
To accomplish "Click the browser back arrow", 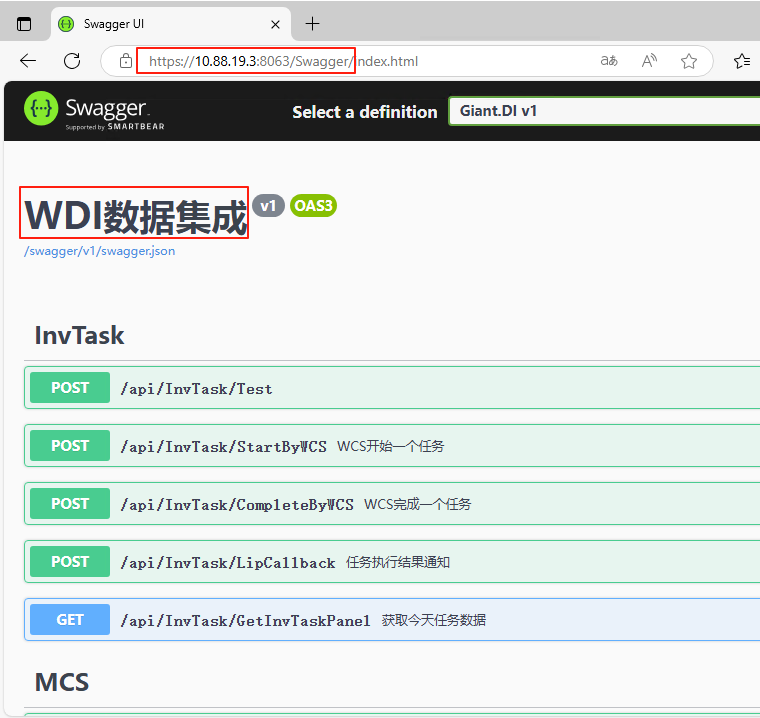I will 27,61.
